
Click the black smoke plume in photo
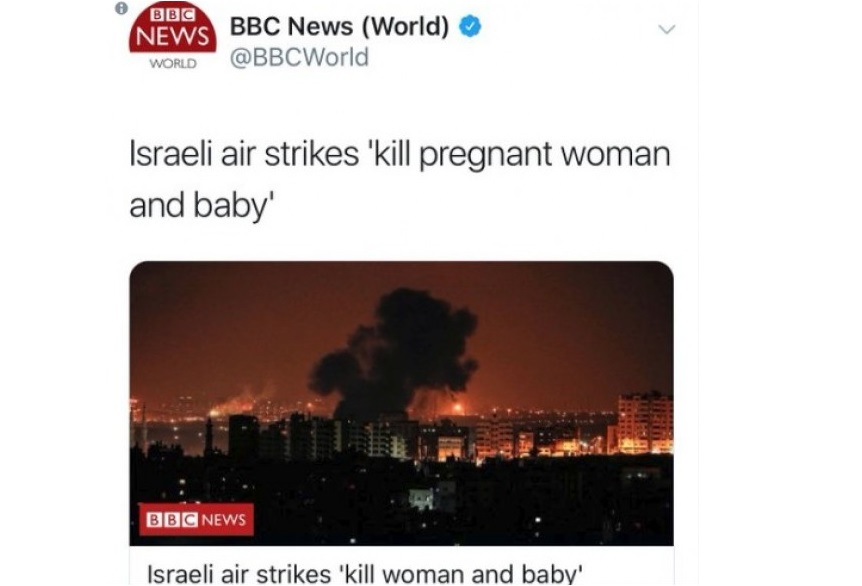click(396, 350)
